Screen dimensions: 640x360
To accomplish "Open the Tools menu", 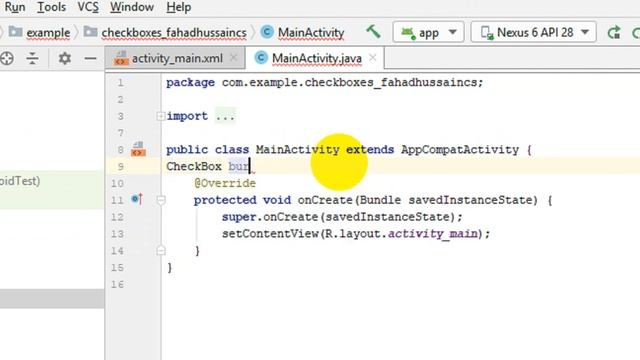I will pyautogui.click(x=51, y=7).
